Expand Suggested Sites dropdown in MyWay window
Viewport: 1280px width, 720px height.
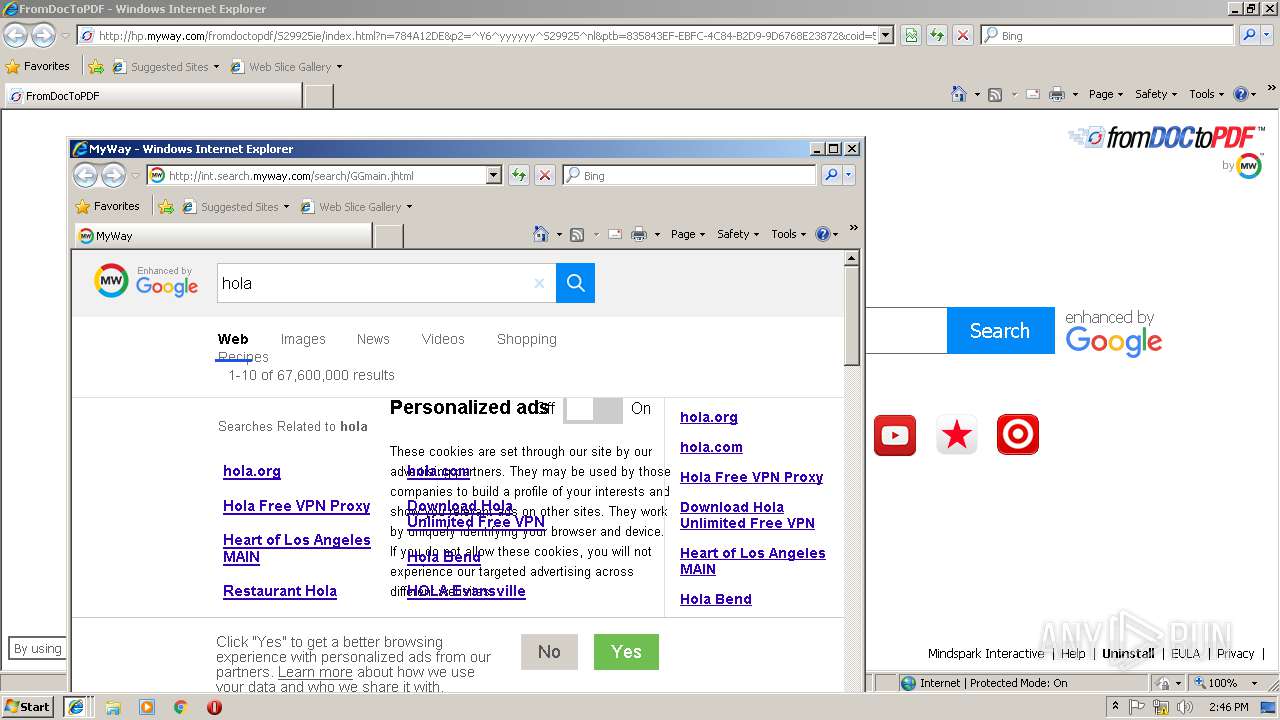286,207
